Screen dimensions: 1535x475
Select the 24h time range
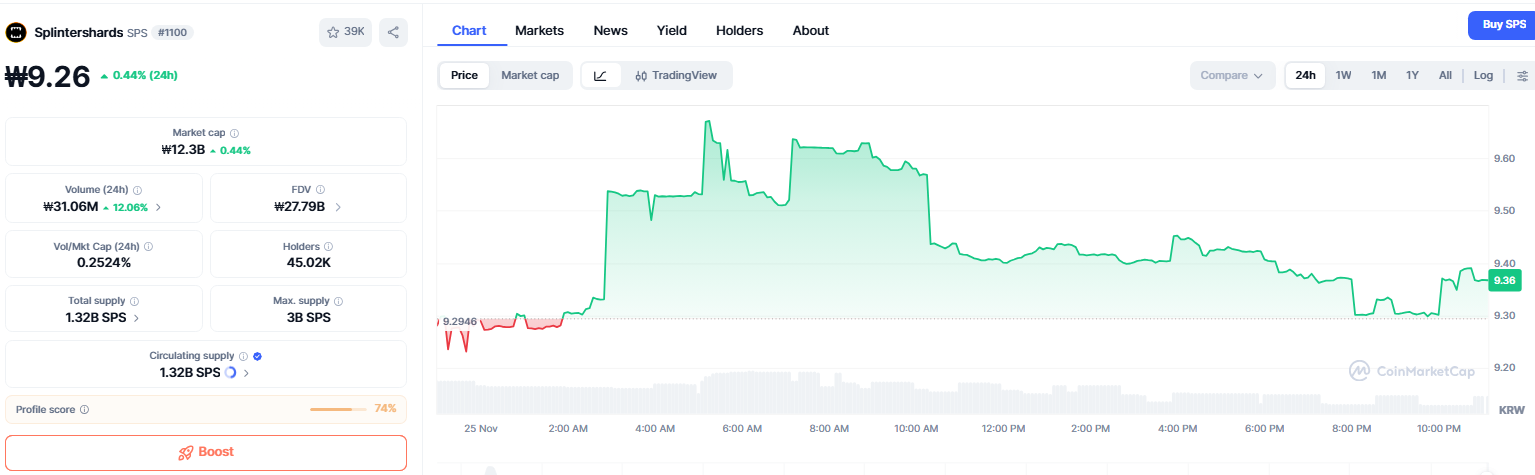pyautogui.click(x=1305, y=75)
